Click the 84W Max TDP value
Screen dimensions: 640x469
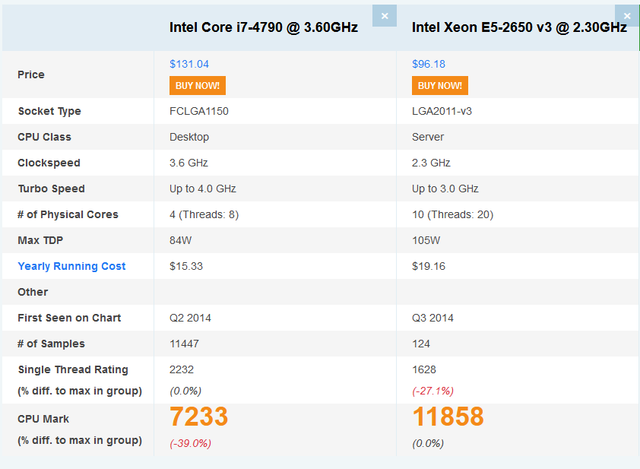(180, 240)
